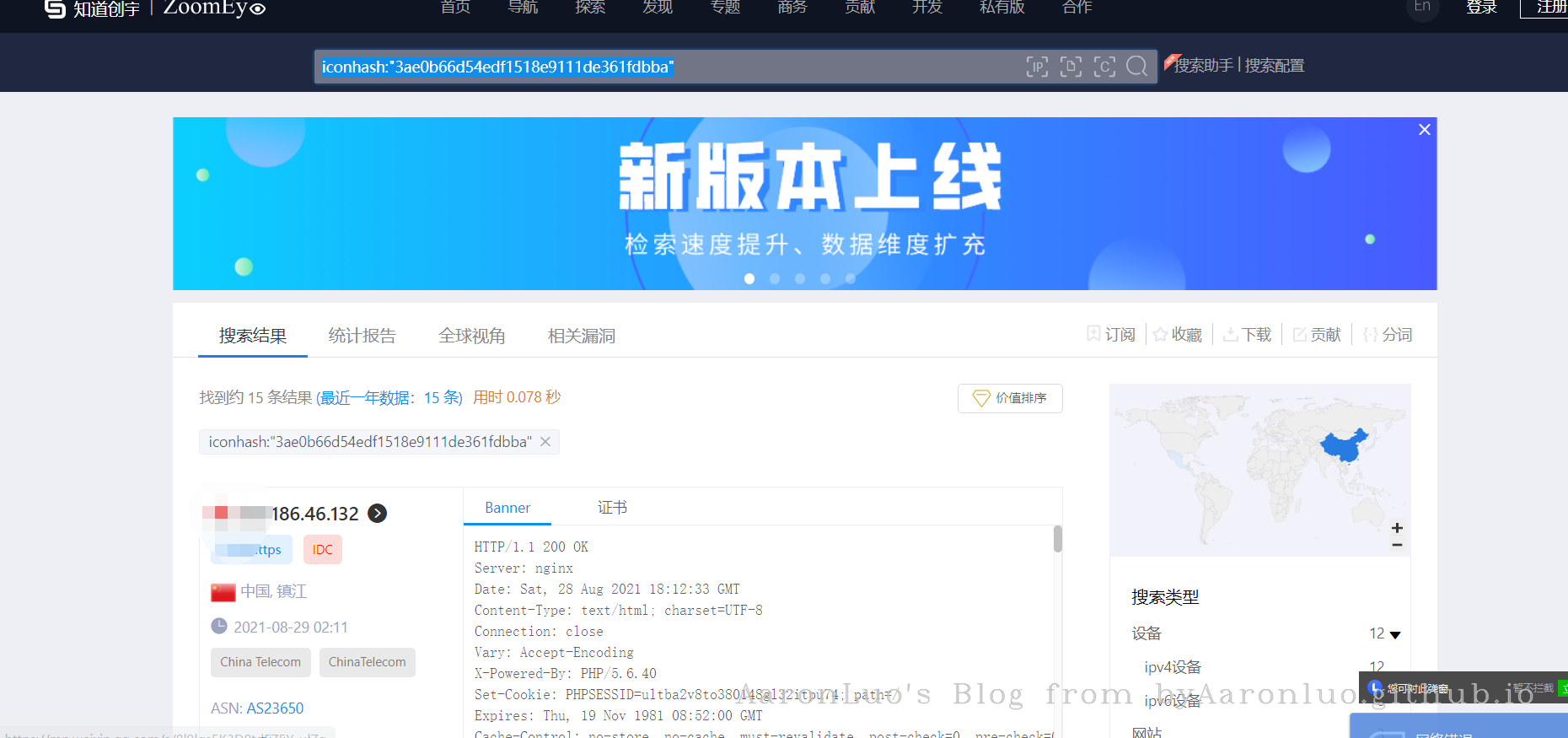Click the 订阅 subscribe bookmark icon
Image resolution: width=1568 pixels, height=738 pixels.
1093,334
